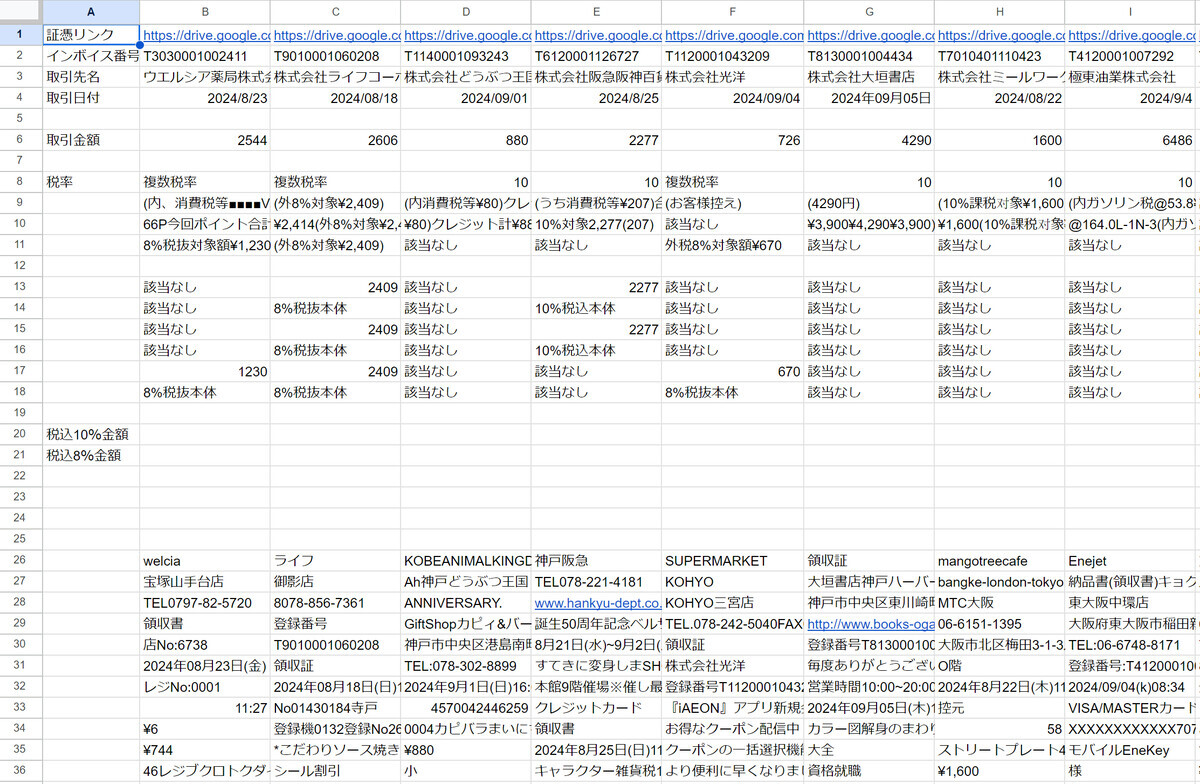Click the 株式会社大垣書店 cell
Viewport: 1200px width, 784px height.
[870, 77]
